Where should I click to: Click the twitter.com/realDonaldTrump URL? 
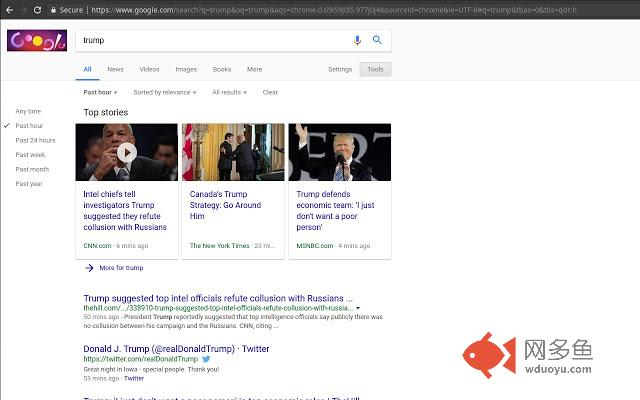click(x=140, y=359)
